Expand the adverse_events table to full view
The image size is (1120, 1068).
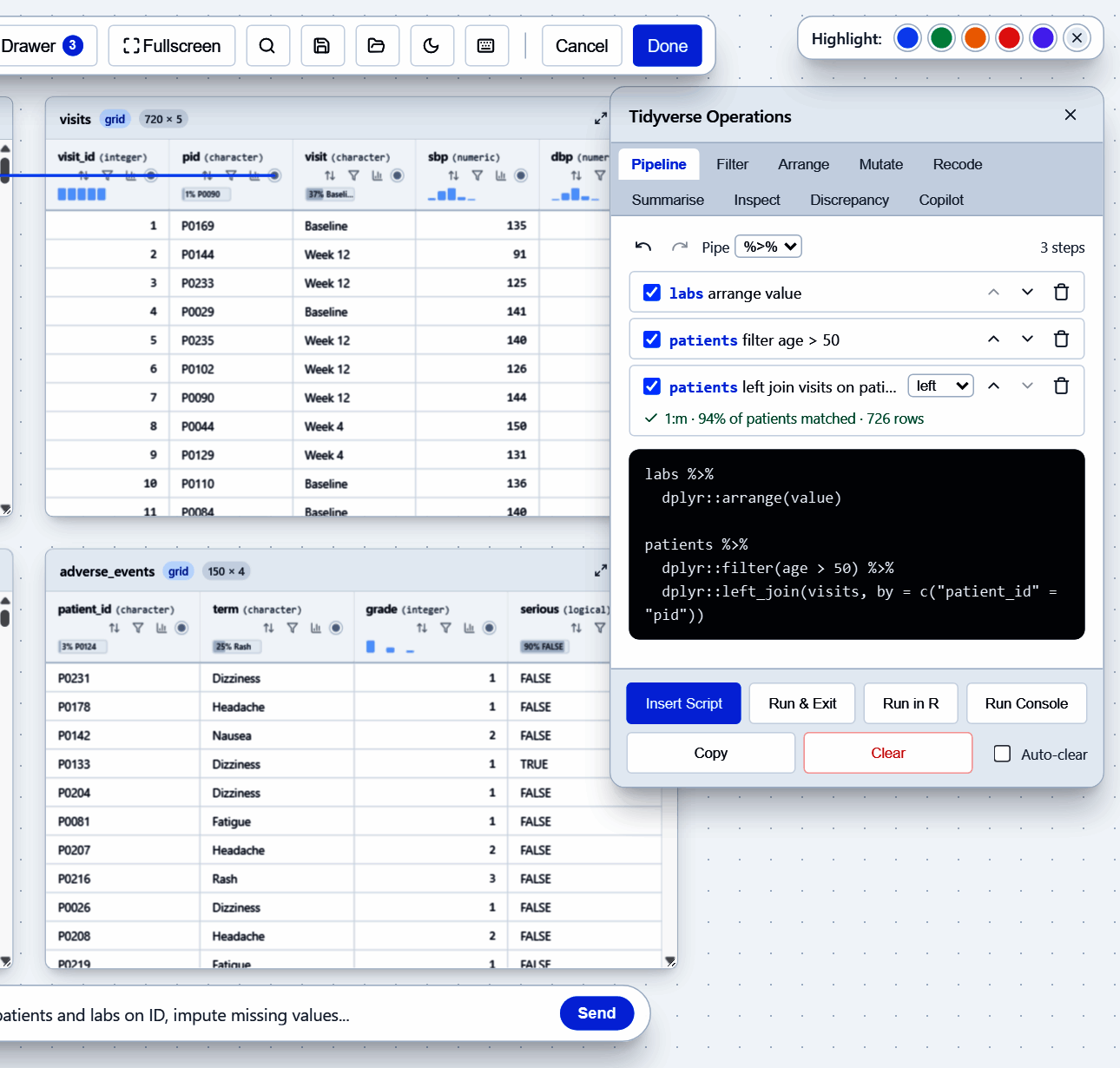tap(600, 570)
